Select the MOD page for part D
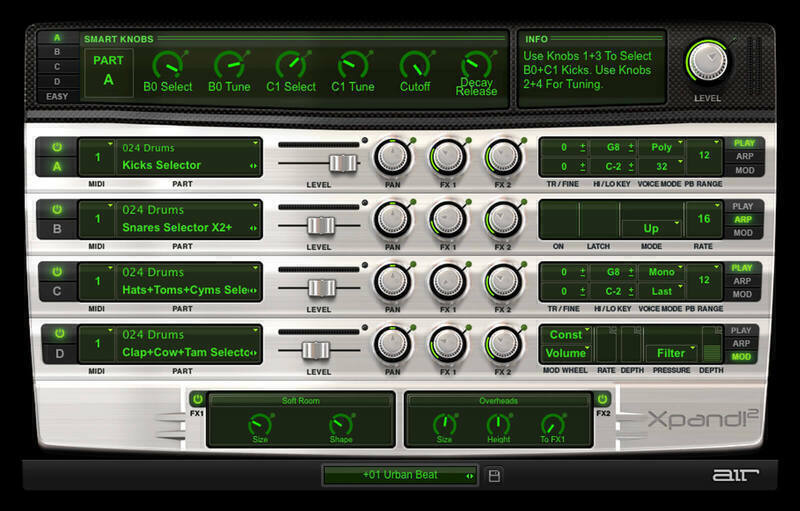 click(x=741, y=357)
